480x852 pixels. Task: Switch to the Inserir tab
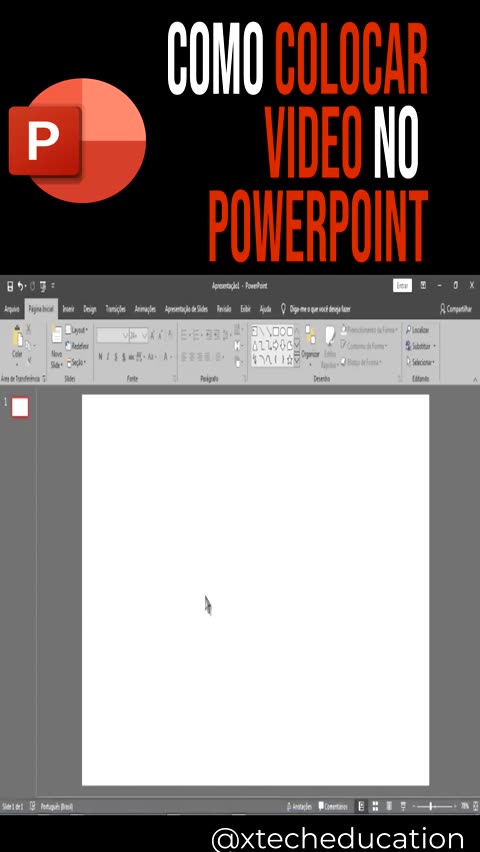68,309
